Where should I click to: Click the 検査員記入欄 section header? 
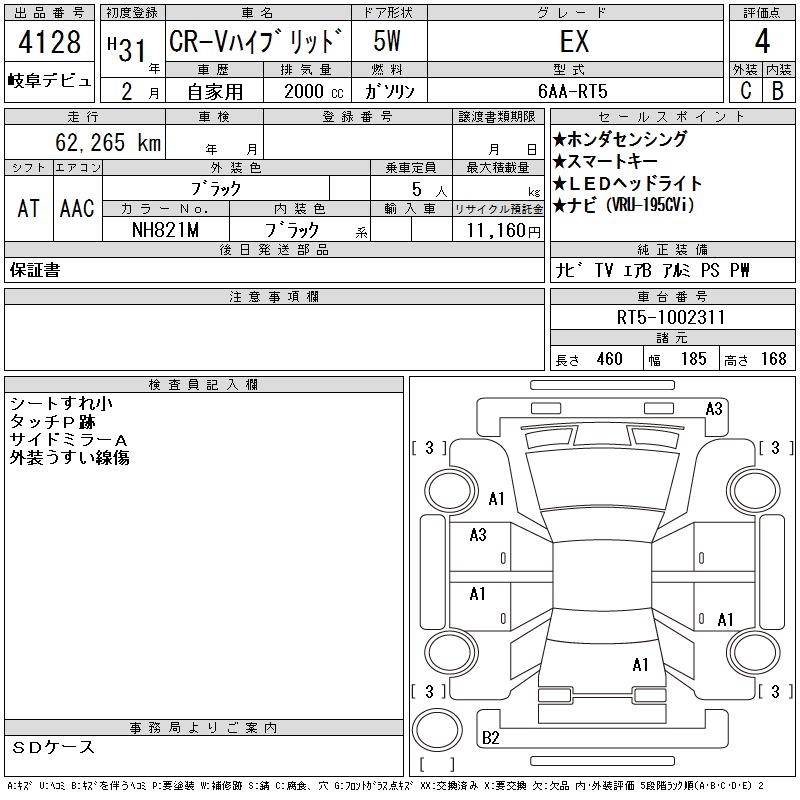[x=204, y=385]
